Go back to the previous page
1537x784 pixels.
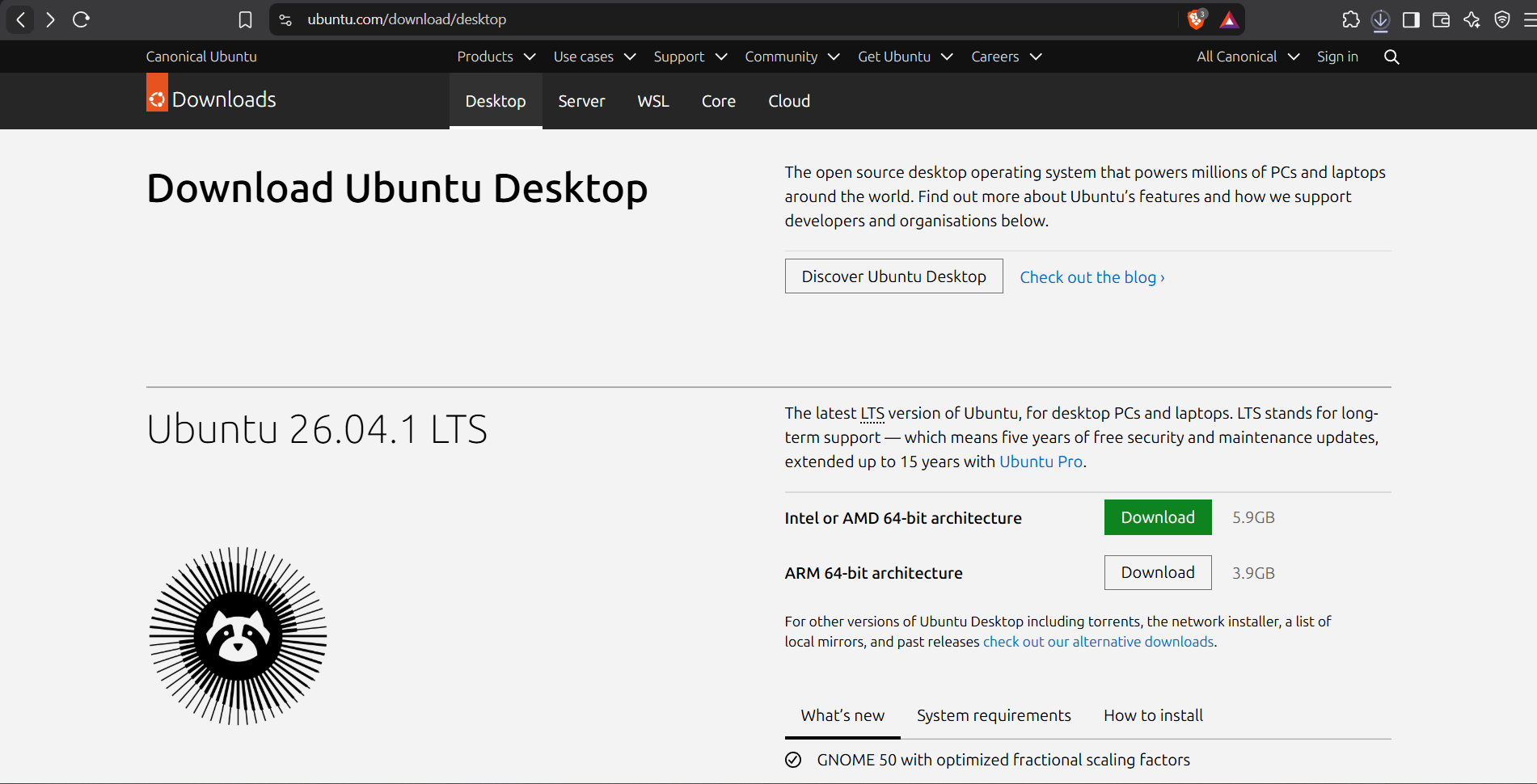21,19
